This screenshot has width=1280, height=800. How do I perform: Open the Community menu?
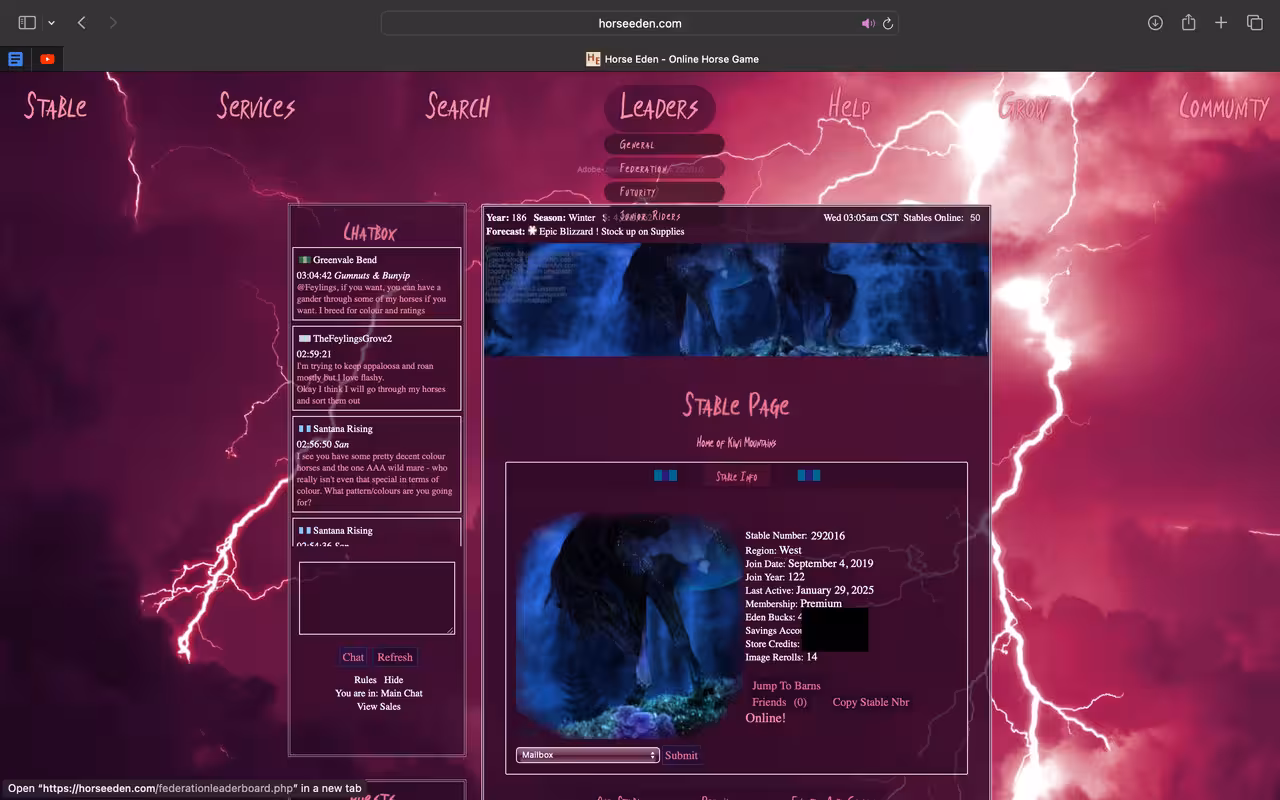point(1223,106)
